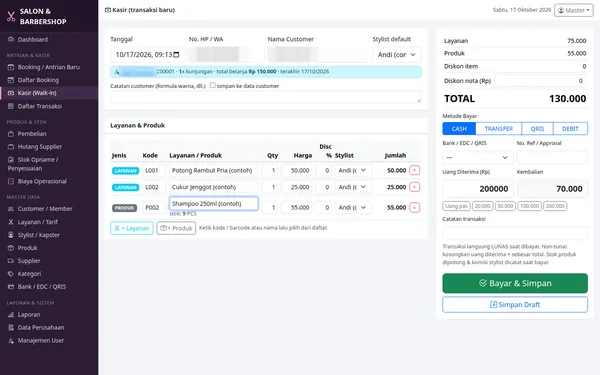This screenshot has width=600, height=375.
Task: Select TRANSFER payment method
Action: (x=499, y=129)
